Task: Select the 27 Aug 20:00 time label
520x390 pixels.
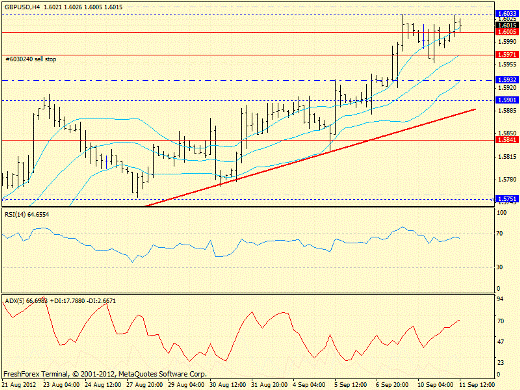Action: (x=145, y=385)
